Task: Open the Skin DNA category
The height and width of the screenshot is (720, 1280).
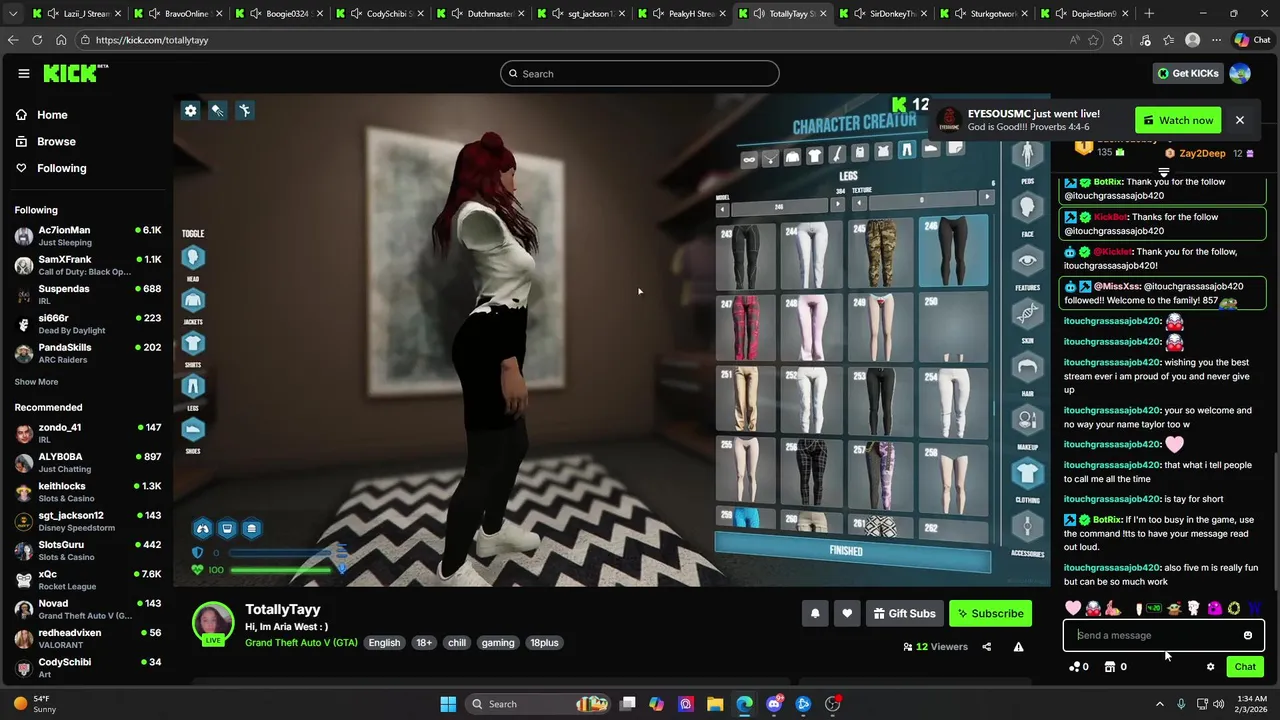Action: [x=1027, y=315]
